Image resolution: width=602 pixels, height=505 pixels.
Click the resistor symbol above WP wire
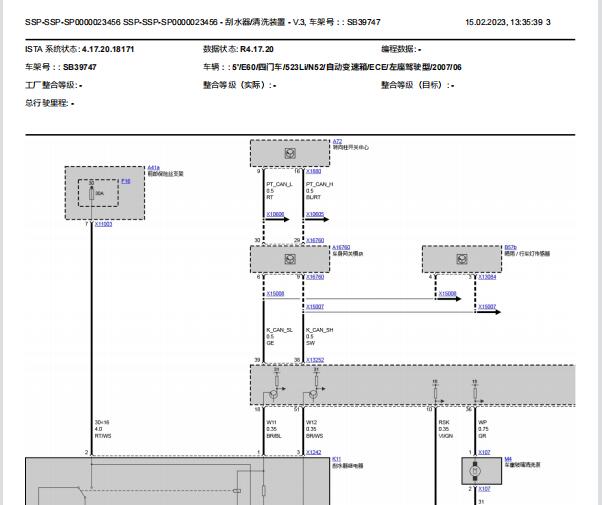point(475,393)
